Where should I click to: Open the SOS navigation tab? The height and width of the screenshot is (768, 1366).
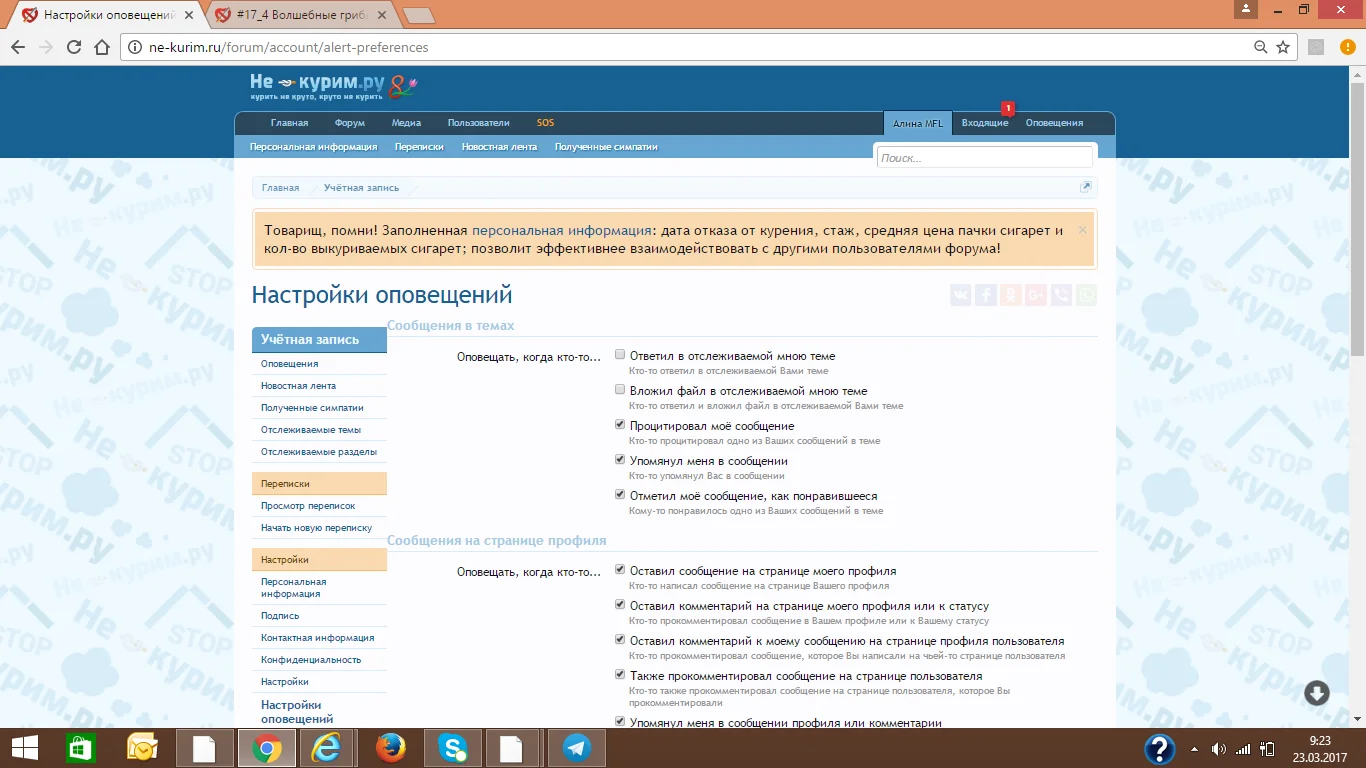[x=545, y=123]
